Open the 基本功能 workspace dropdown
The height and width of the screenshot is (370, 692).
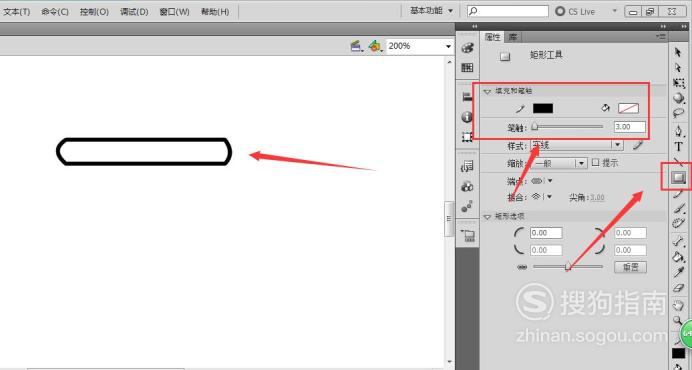[x=431, y=11]
